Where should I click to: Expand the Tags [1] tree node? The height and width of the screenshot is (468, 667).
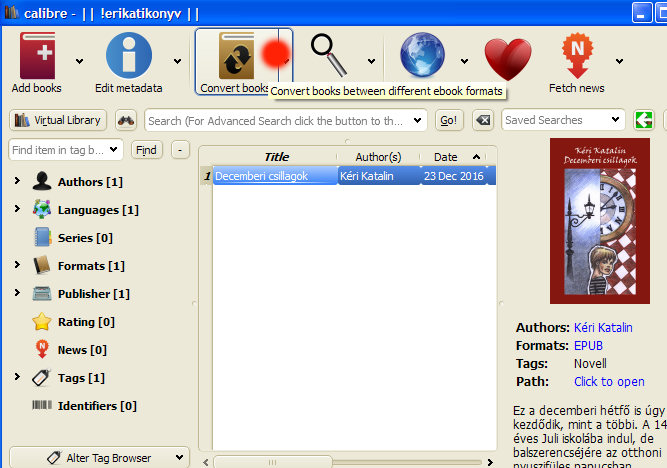(x=17, y=377)
